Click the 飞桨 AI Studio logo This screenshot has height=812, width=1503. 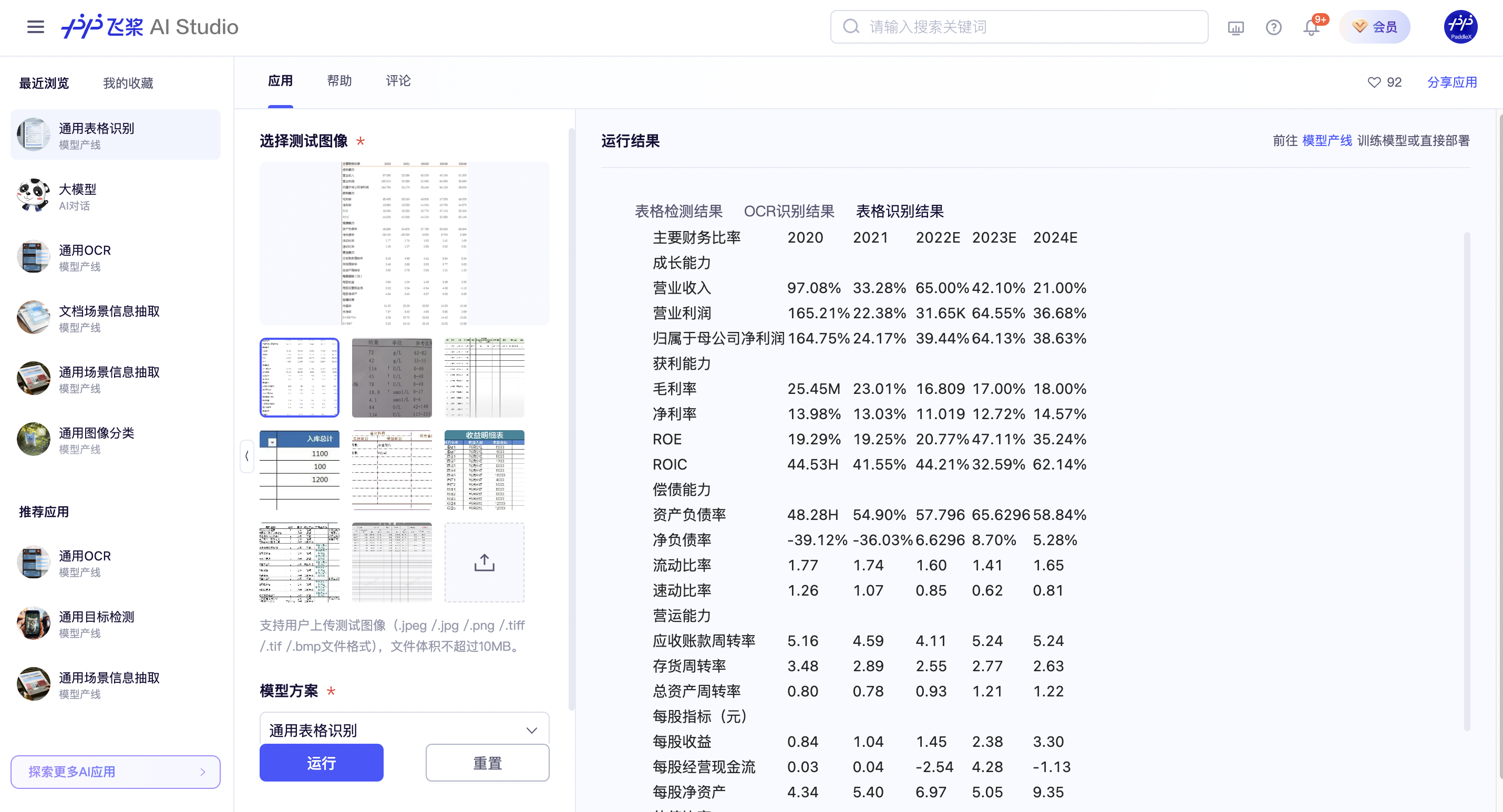point(150,27)
